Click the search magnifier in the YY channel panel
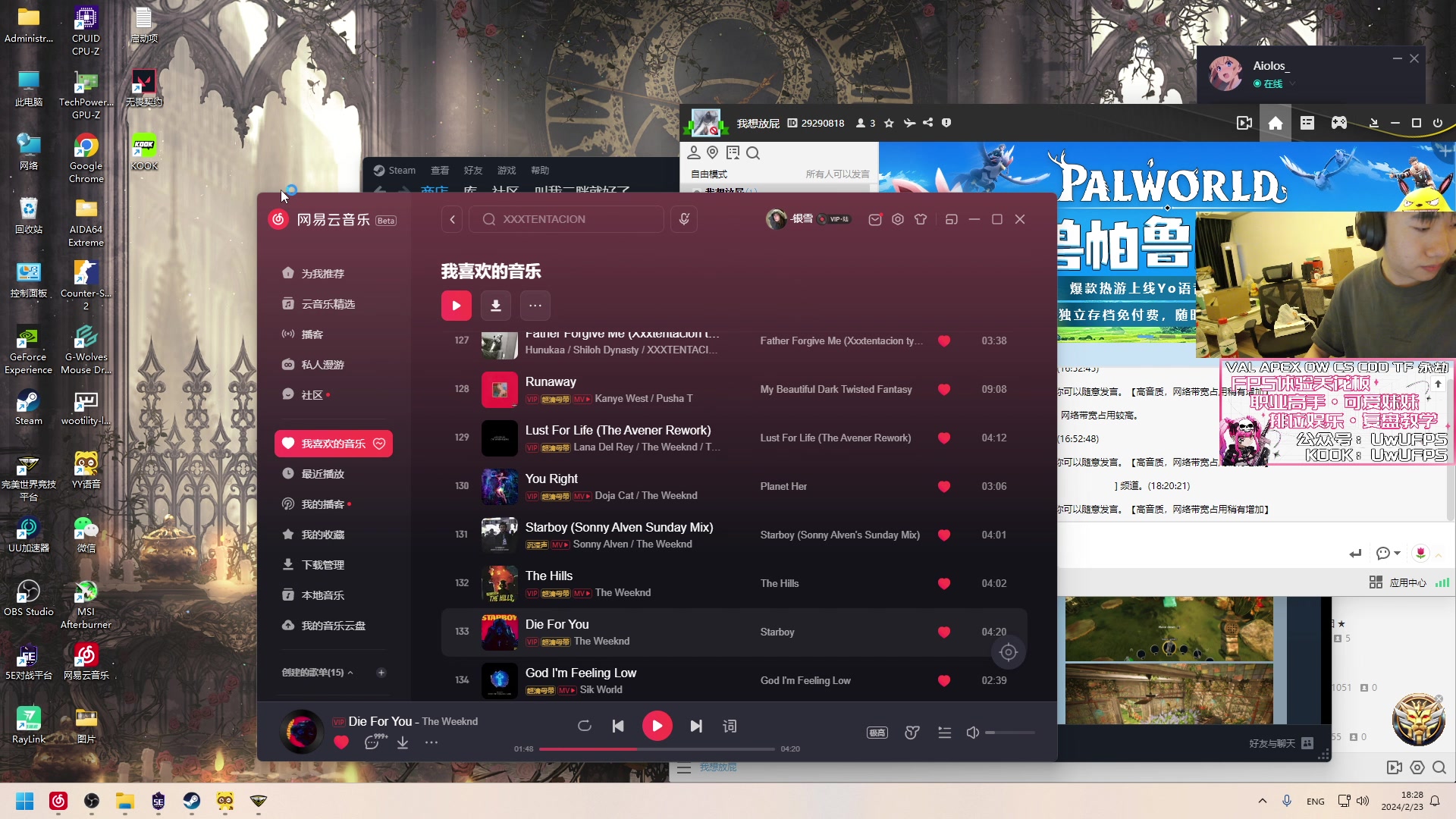1456x819 pixels. [x=753, y=153]
